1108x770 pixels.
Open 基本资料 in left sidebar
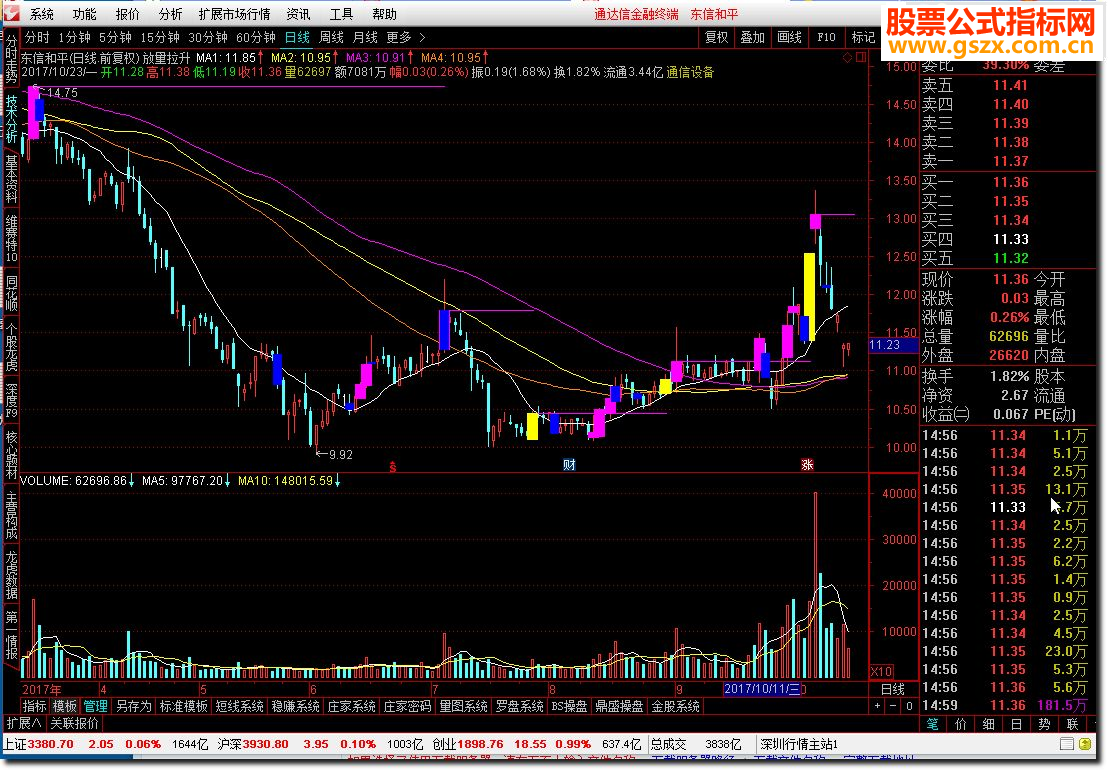[x=11, y=179]
